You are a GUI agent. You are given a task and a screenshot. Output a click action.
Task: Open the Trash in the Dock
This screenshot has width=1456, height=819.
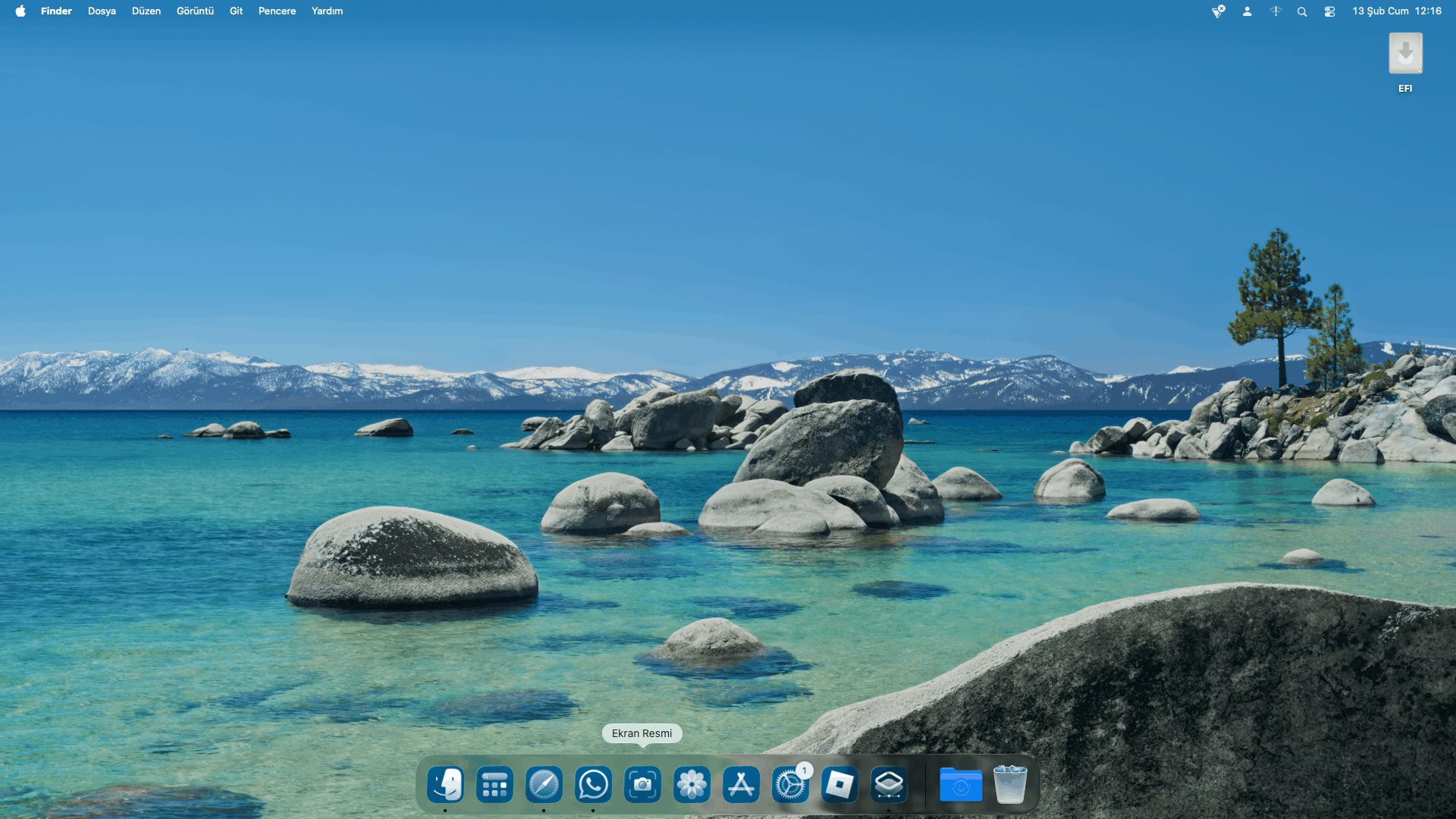pos(1010,784)
